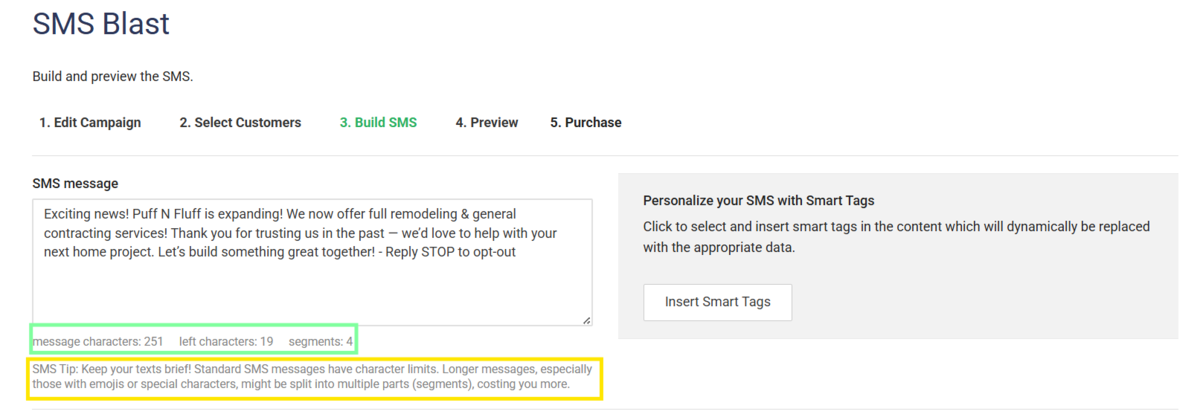Click the SMS Tip paragraph
This screenshot has width=1200, height=420.
click(x=313, y=377)
